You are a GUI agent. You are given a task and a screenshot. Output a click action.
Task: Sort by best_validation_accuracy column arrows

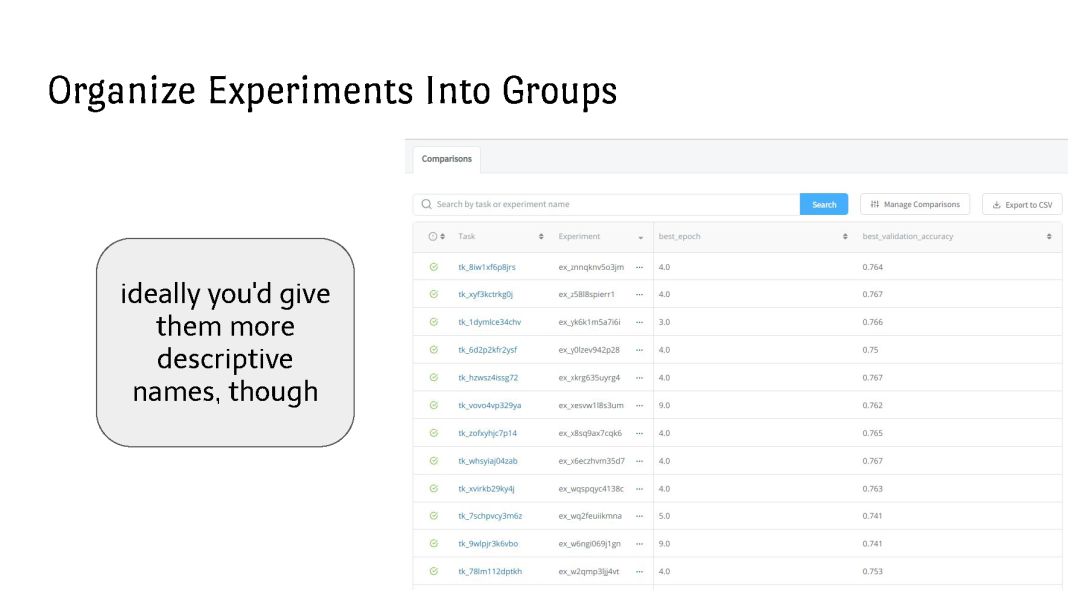click(x=1049, y=237)
